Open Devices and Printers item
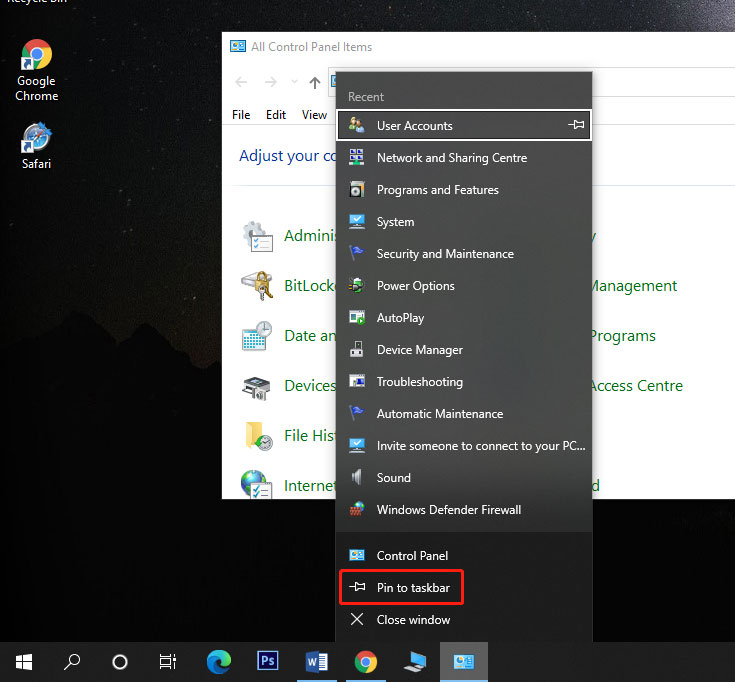Image resolution: width=735 pixels, height=682 pixels. pos(288,386)
